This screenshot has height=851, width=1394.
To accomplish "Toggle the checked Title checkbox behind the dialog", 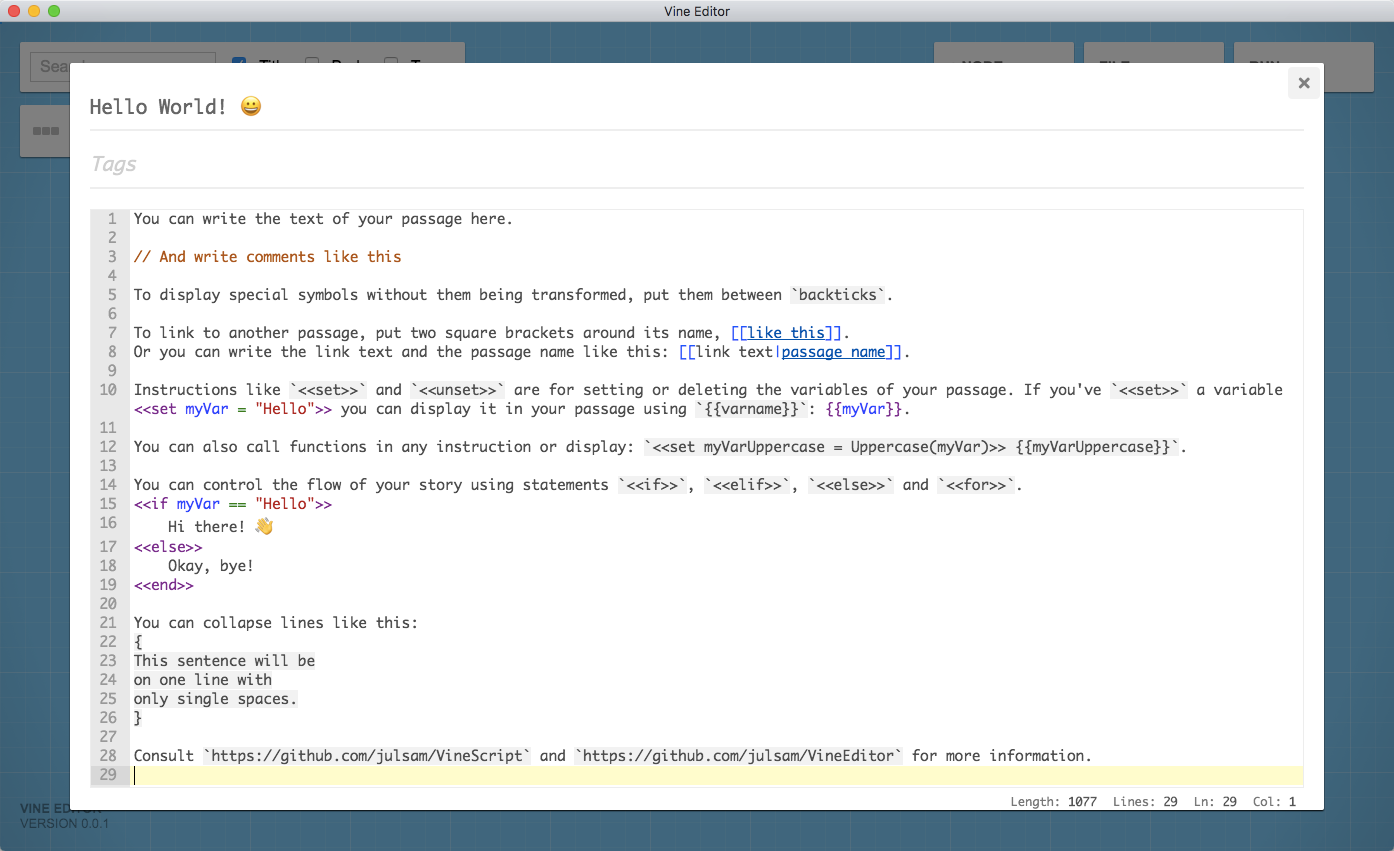I will pos(239,63).
